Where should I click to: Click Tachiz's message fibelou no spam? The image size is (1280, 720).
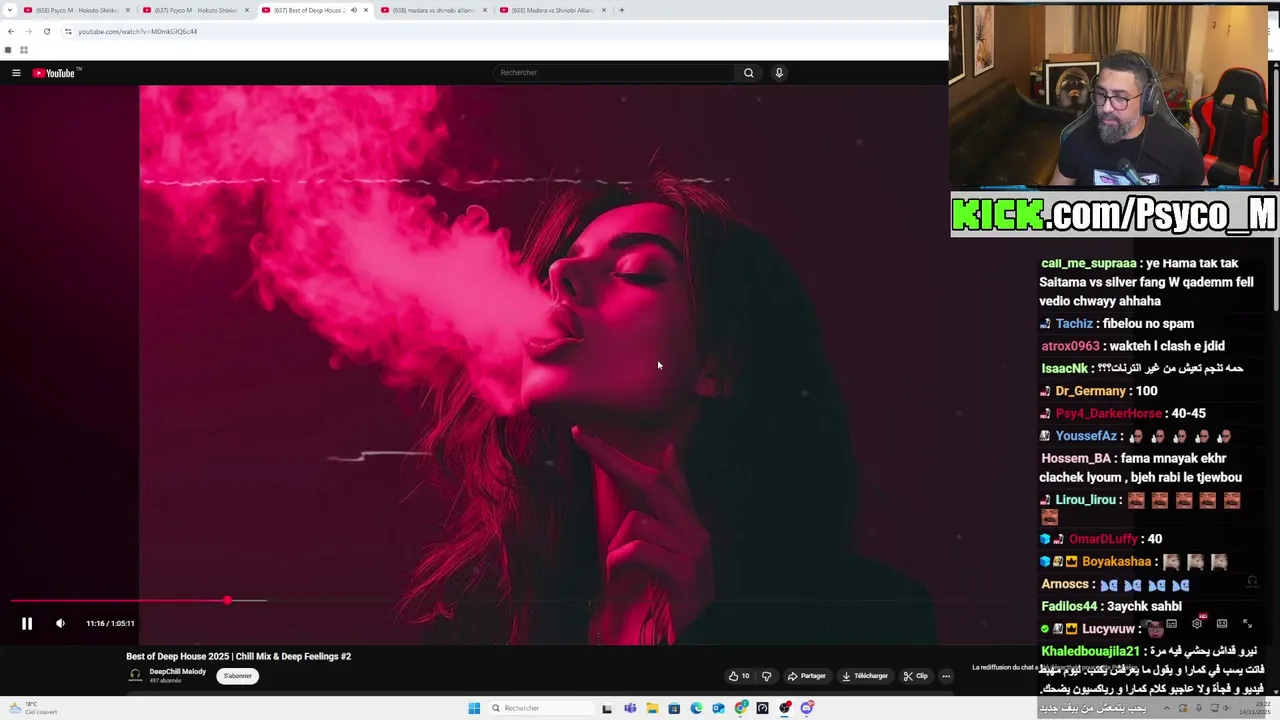click(x=1148, y=323)
